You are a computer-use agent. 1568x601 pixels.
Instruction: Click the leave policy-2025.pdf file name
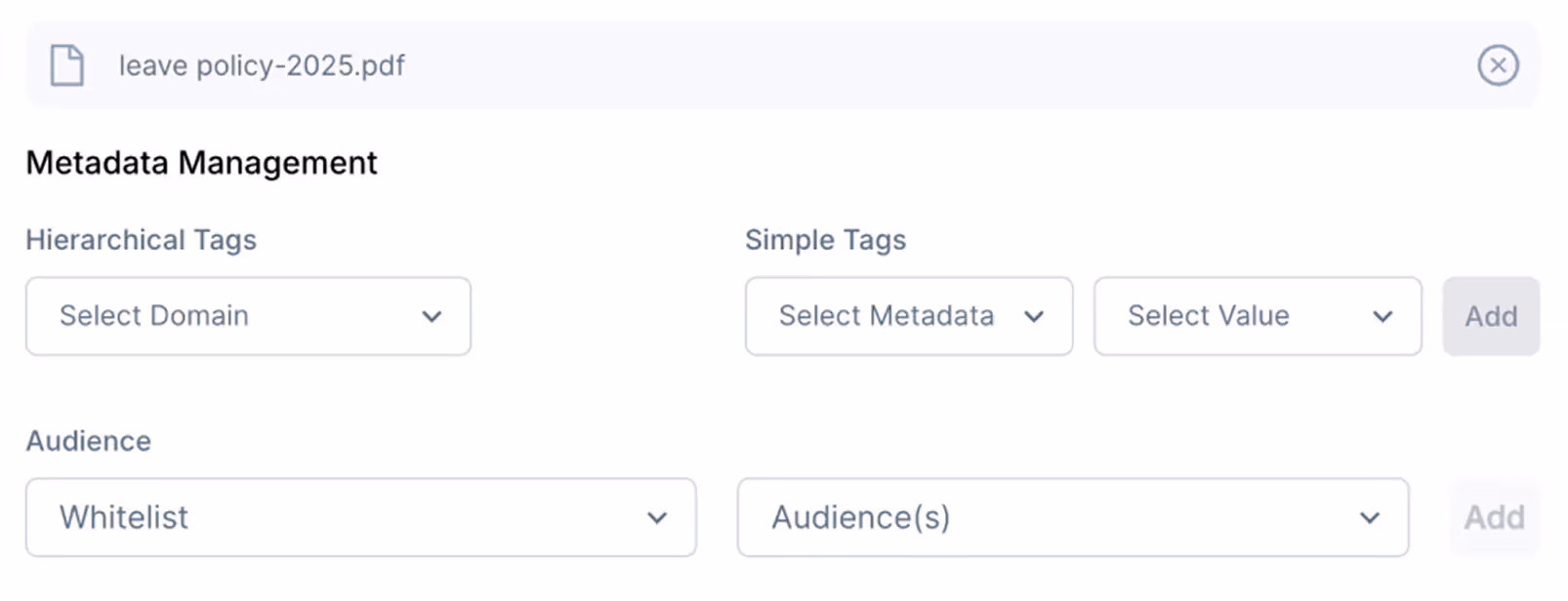point(262,65)
